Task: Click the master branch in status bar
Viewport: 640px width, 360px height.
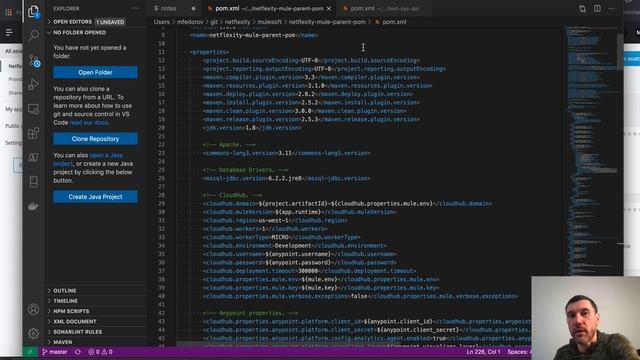Action: (x=55, y=352)
